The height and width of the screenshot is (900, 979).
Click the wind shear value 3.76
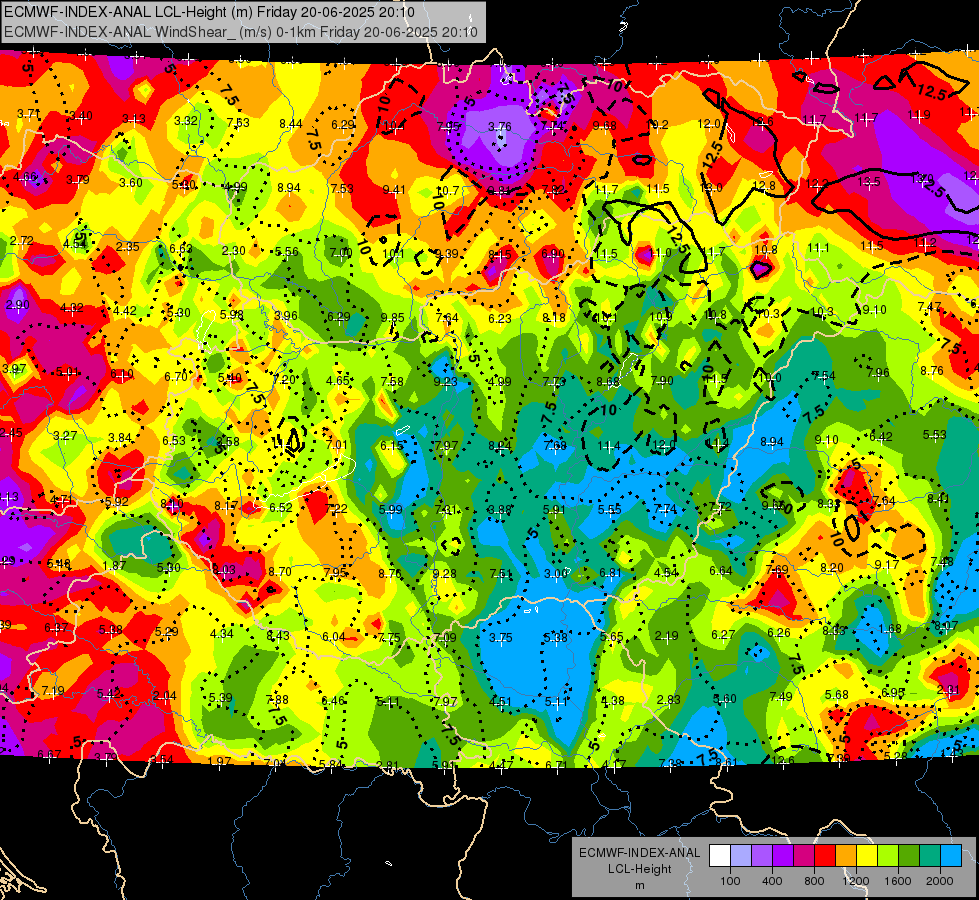(499, 126)
